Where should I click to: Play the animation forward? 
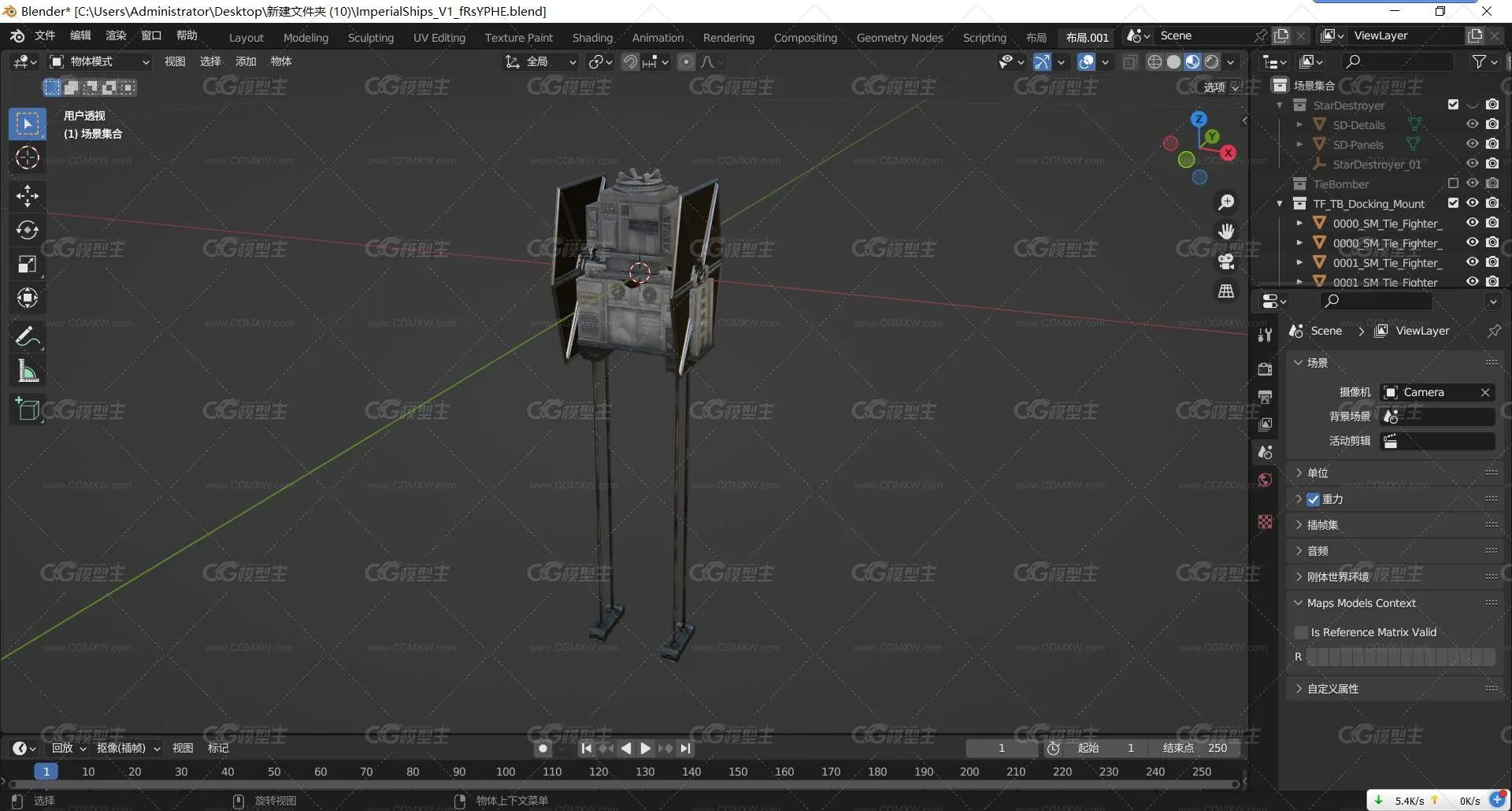coord(646,748)
